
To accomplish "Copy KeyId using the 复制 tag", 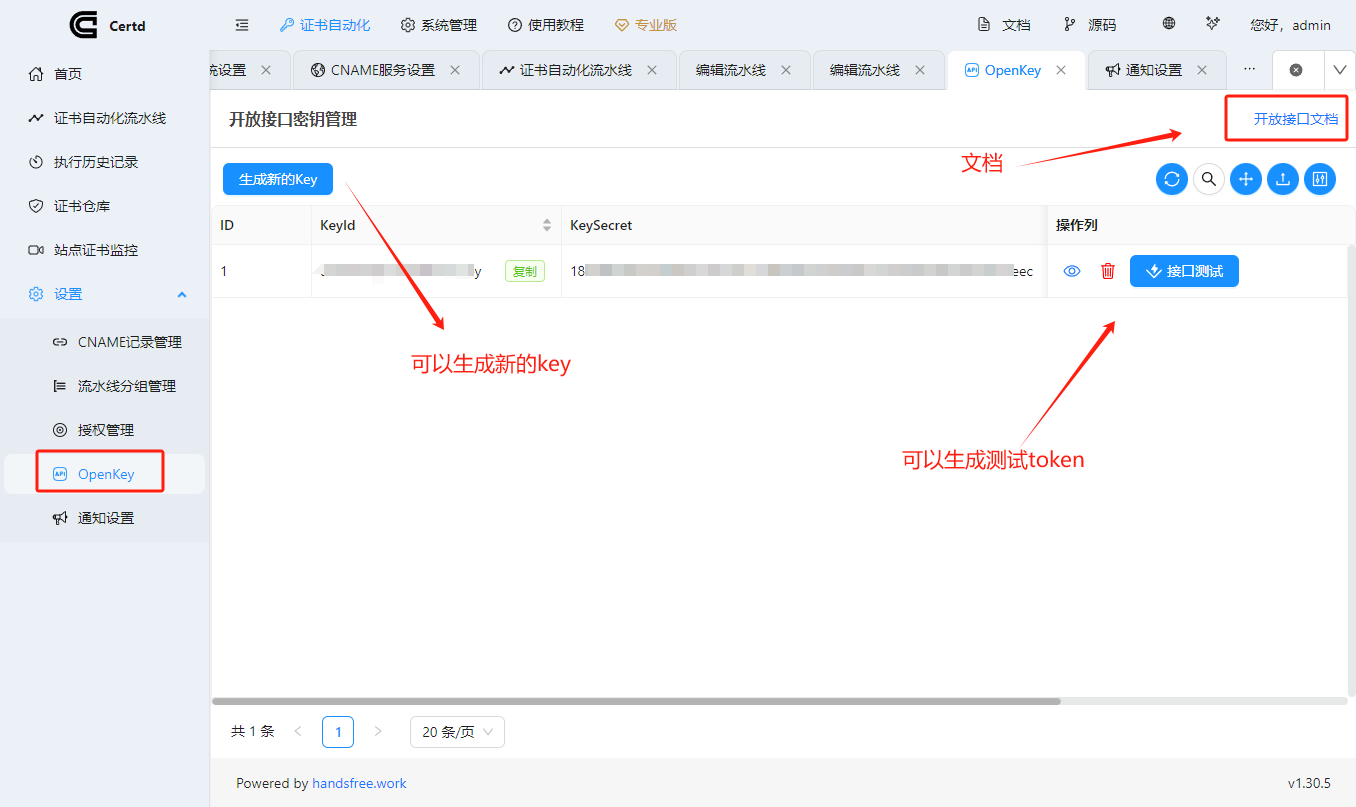I will click(x=525, y=271).
